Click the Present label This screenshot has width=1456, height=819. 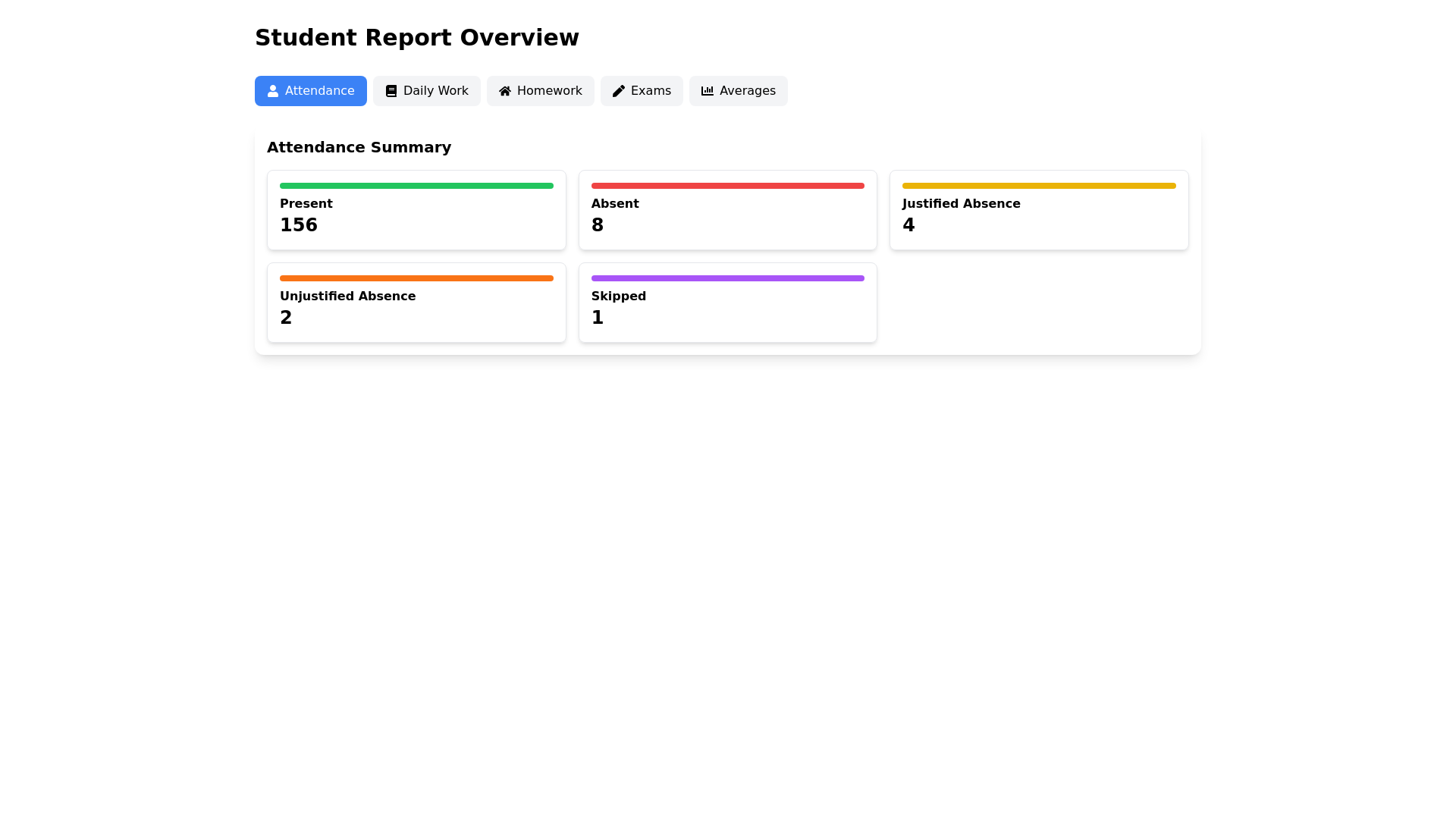tap(306, 204)
